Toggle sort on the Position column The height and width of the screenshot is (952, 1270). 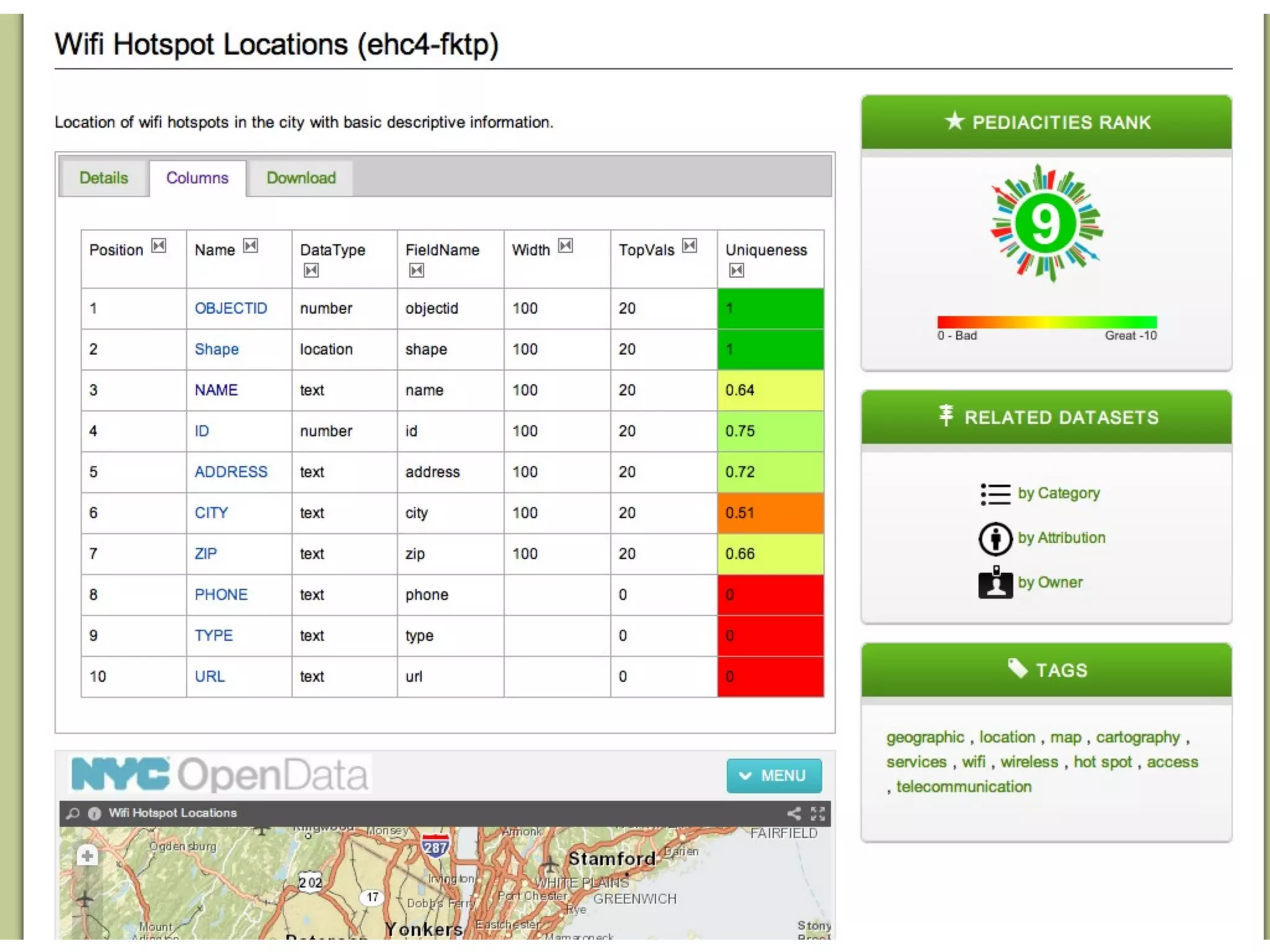159,246
